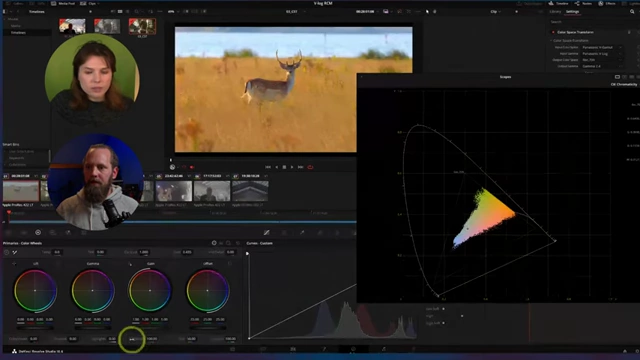Click the Shadows value field
The height and width of the screenshot is (360, 640).
73,339
